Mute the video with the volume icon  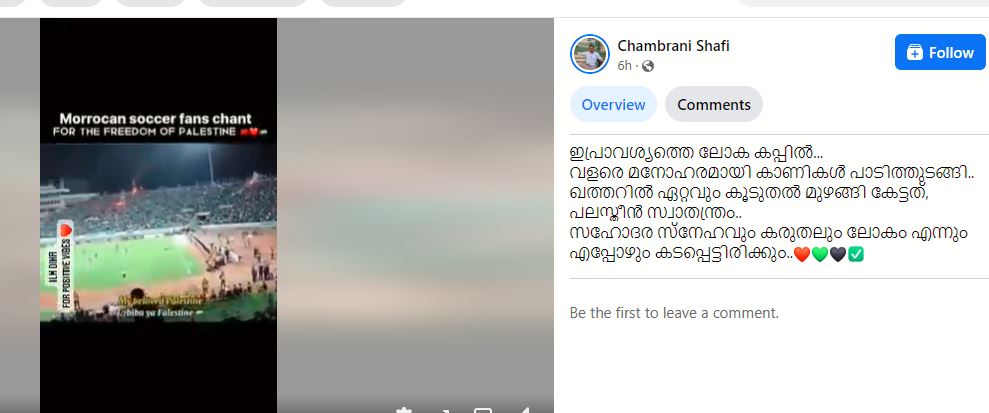tap(523, 410)
